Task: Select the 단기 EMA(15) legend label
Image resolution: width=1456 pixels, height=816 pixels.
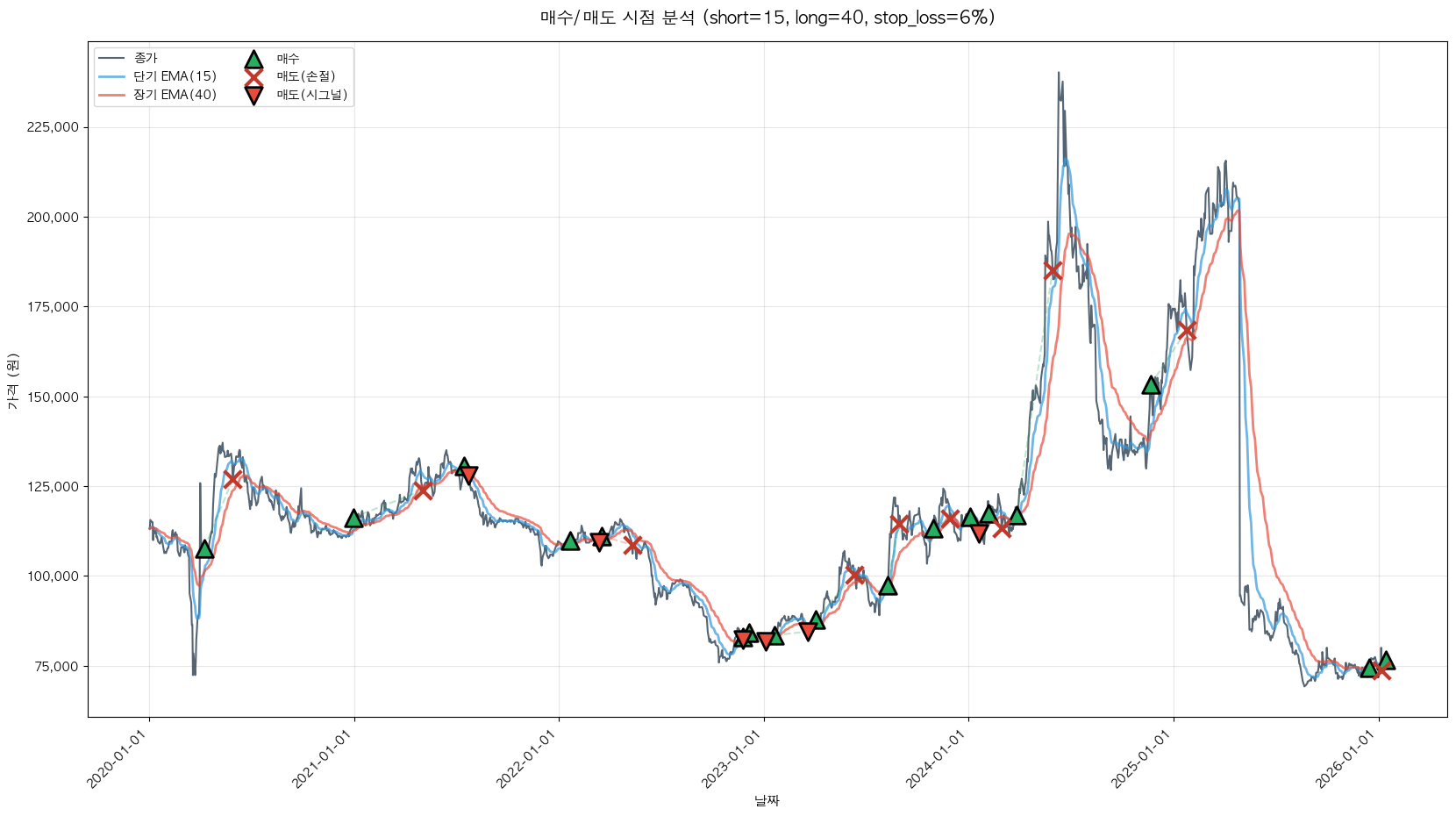Action: (x=175, y=77)
